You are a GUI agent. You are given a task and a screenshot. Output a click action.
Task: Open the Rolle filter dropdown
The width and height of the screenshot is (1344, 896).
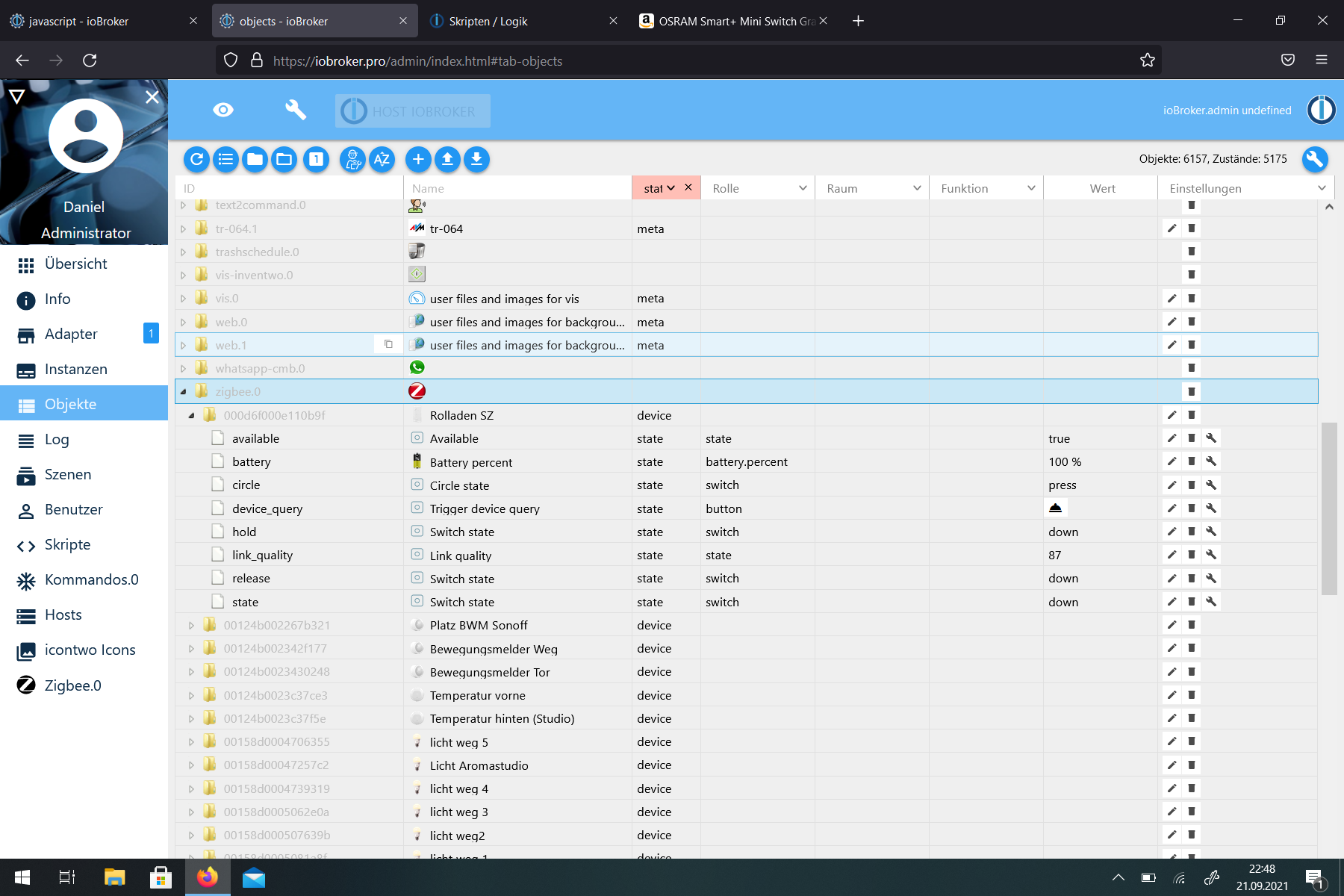pos(759,188)
